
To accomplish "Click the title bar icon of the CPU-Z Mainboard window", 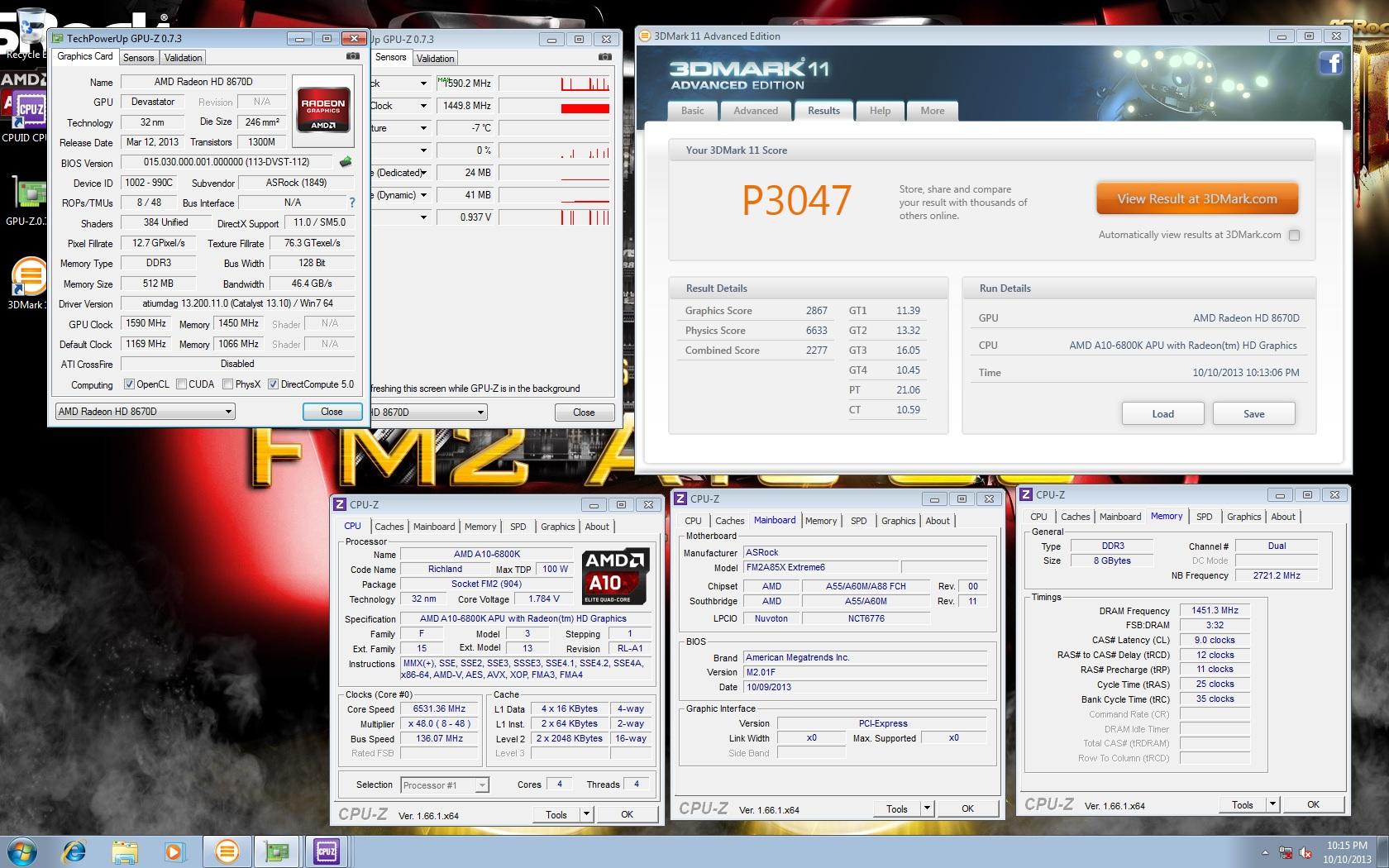I will (680, 498).
